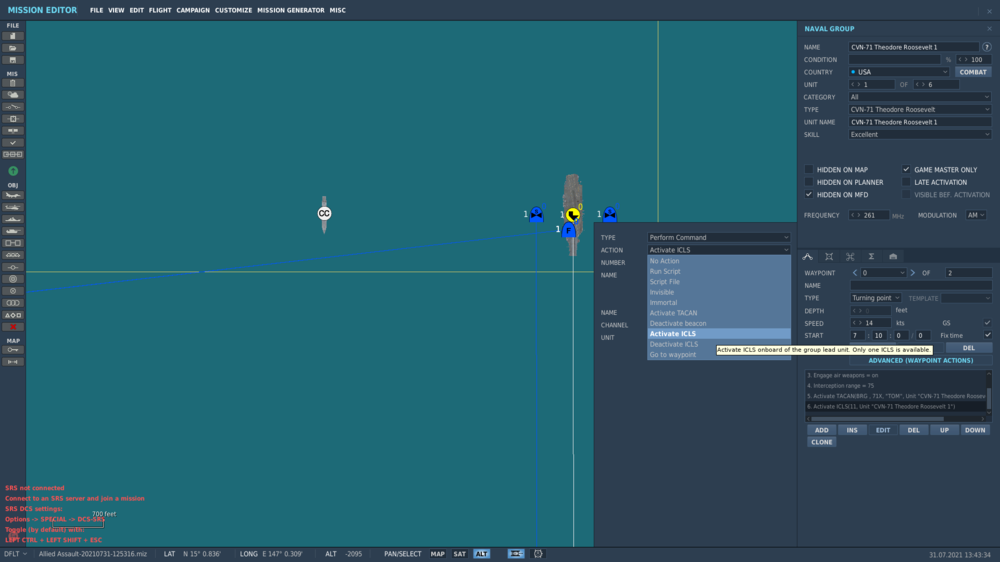Select the add airplane group tool
Viewport: 1000px width, 562px height.
(13, 195)
